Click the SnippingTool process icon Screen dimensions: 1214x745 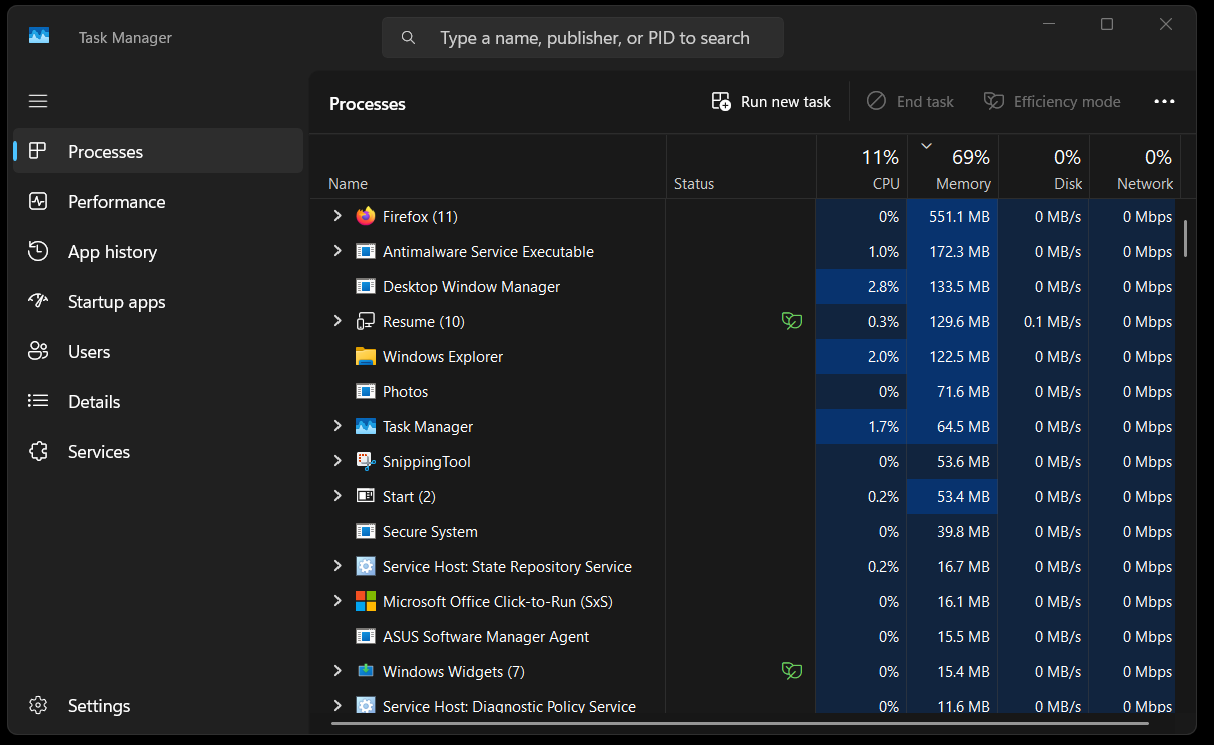[x=366, y=461]
